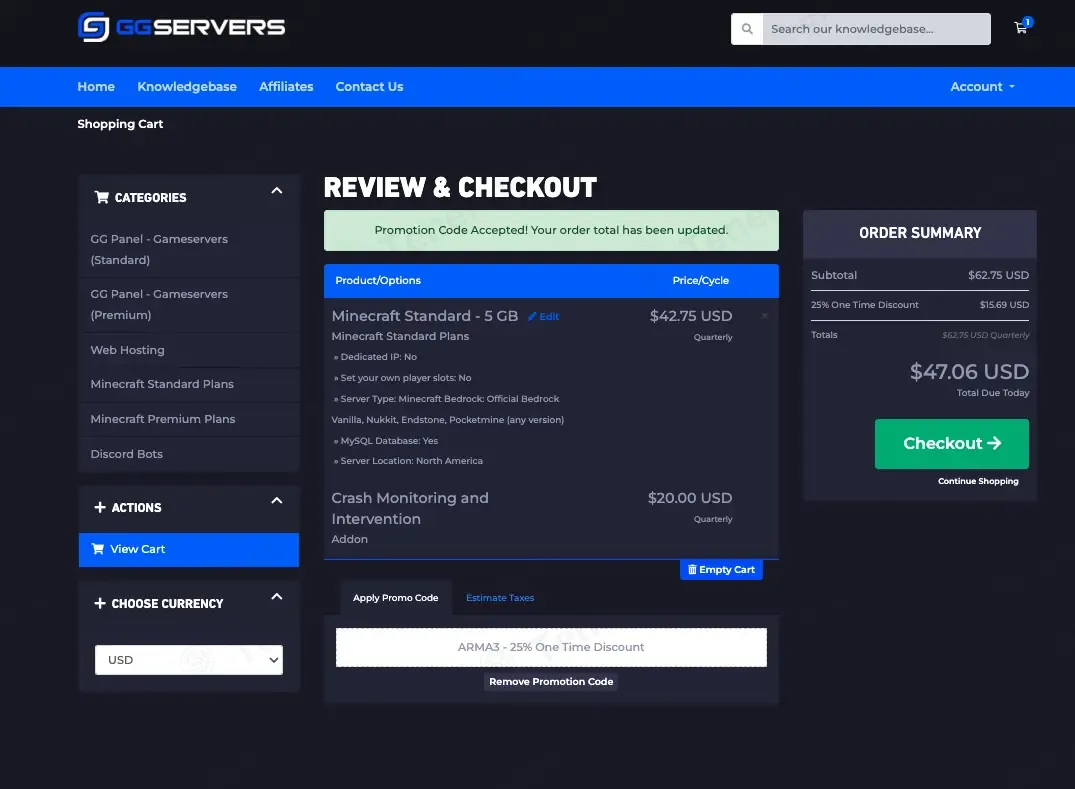
Task: Open the Account dropdown menu
Action: (x=982, y=87)
